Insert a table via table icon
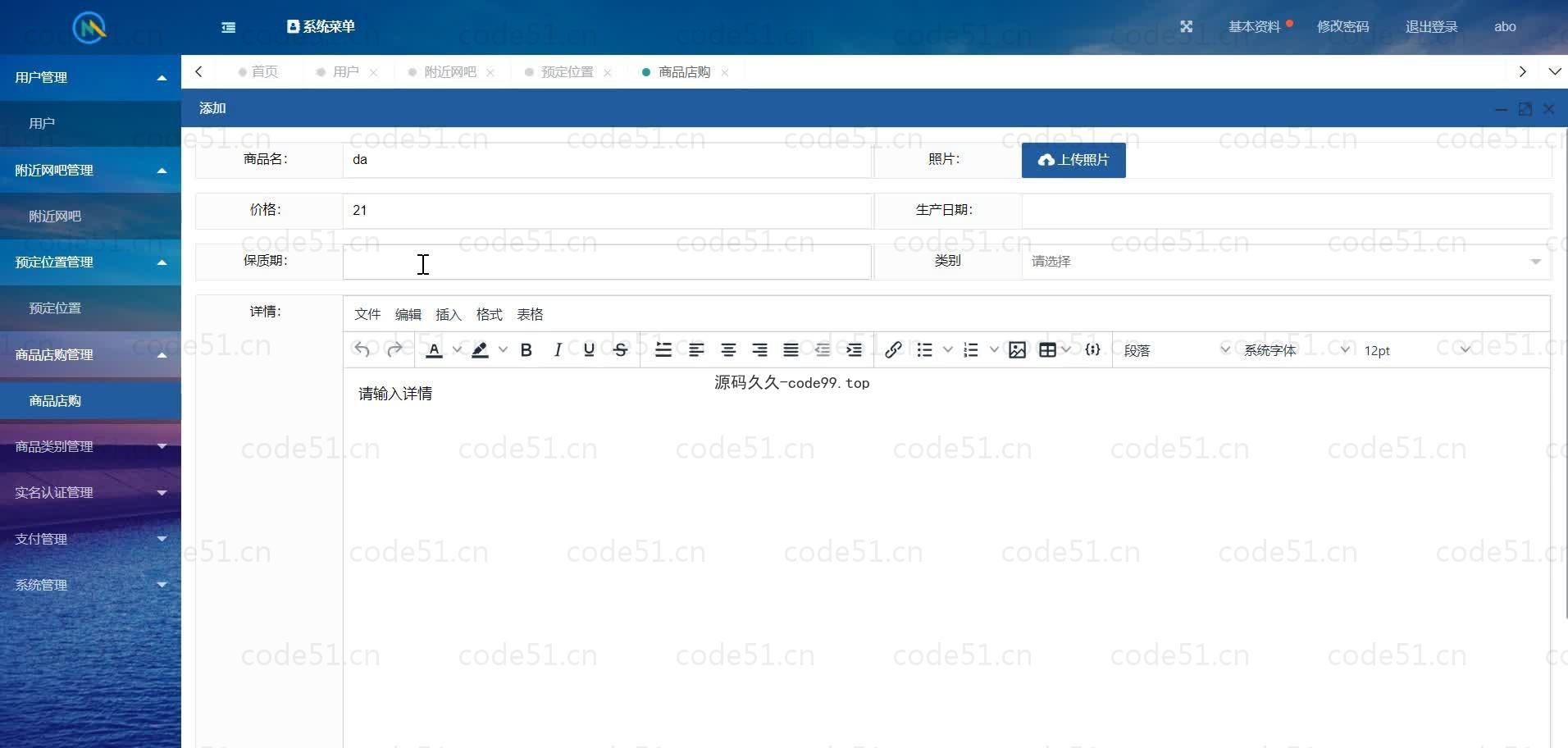This screenshot has height=748, width=1568. 1047,350
